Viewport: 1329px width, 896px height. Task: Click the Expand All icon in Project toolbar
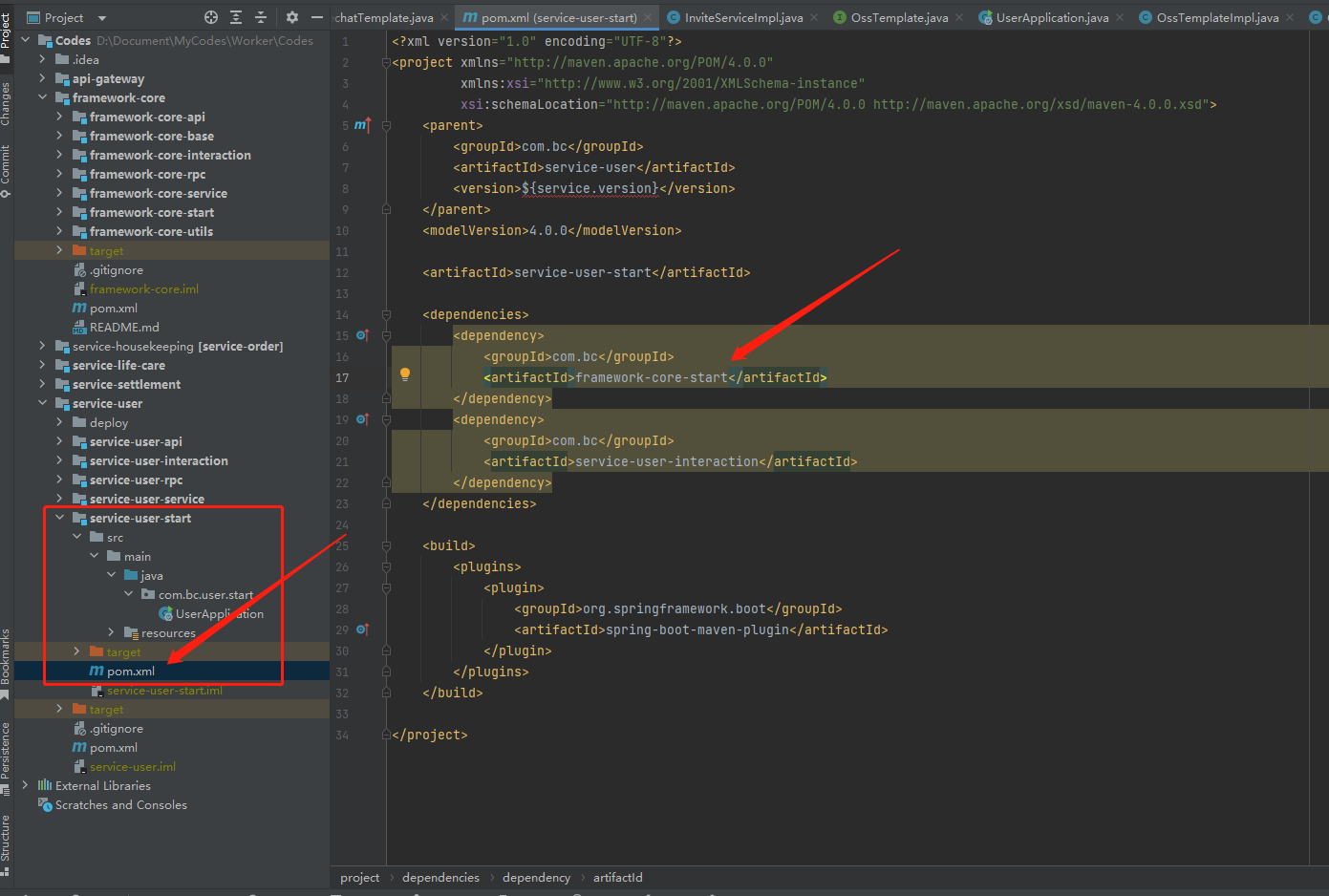pos(236,17)
